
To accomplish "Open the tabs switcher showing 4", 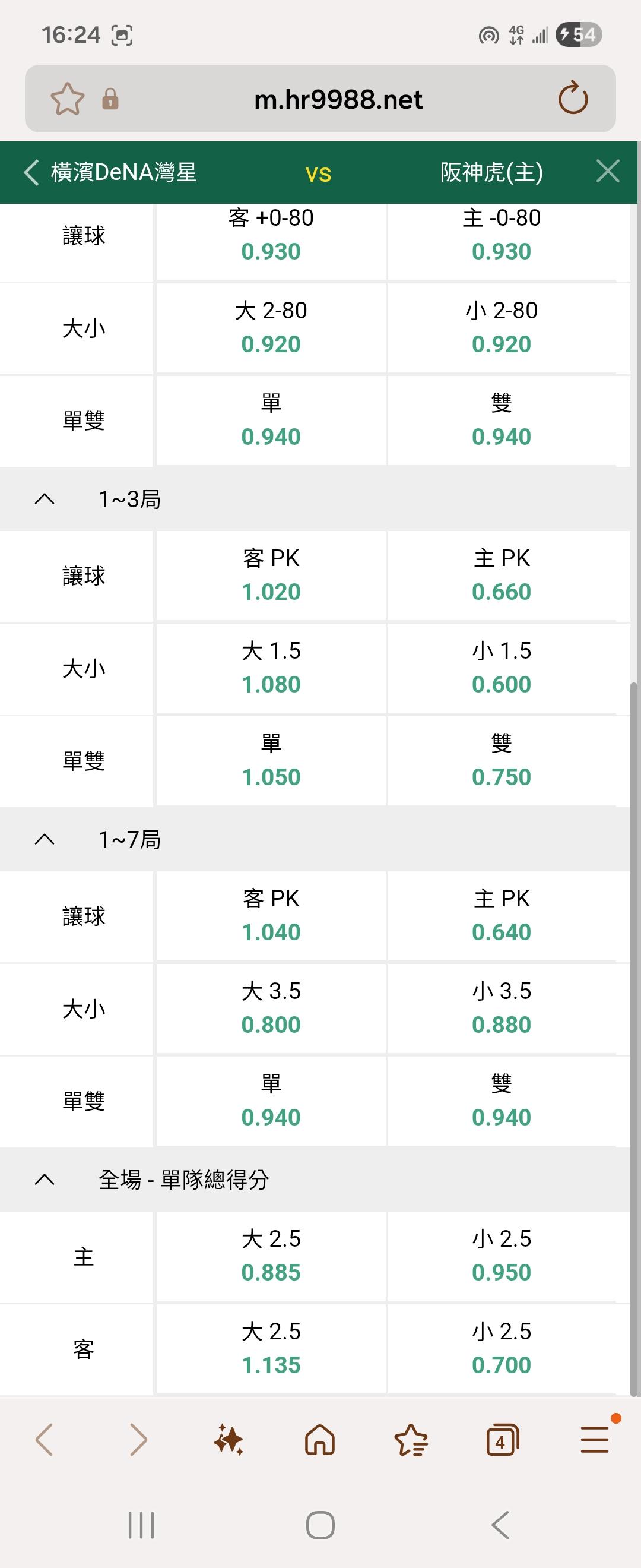I will [x=502, y=1440].
